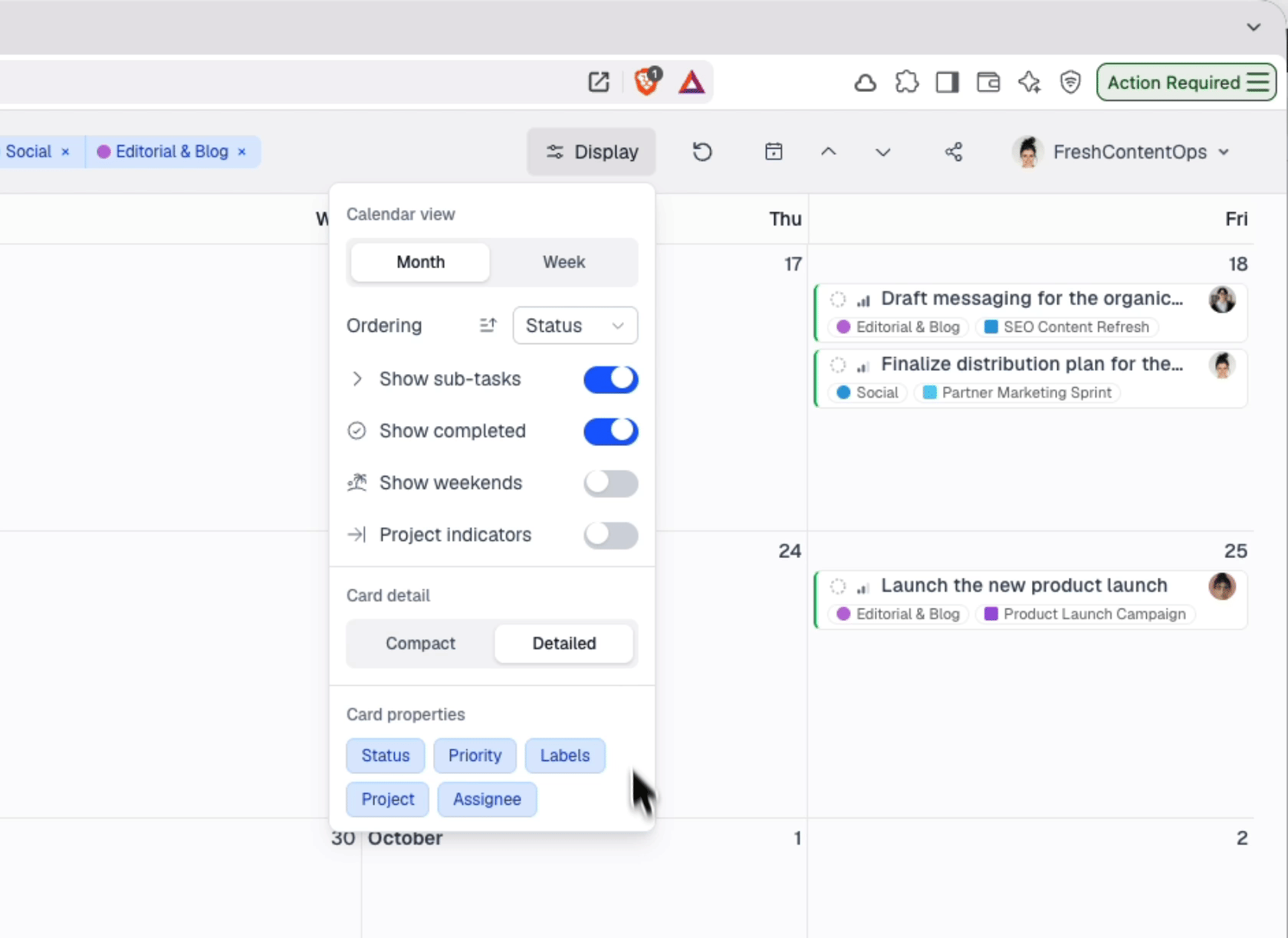This screenshot has height=938, width=1288.
Task: Toggle the Priority card property chip
Action: (x=475, y=756)
